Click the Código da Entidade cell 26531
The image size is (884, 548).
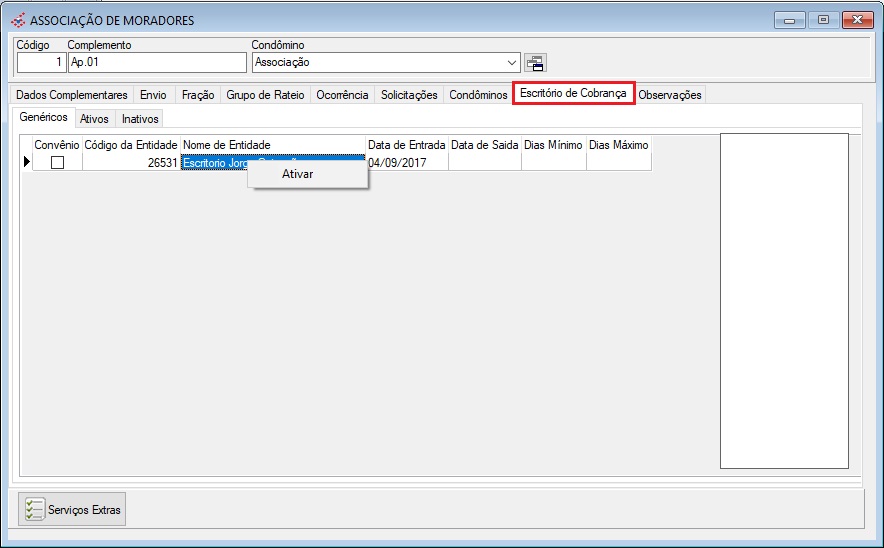pyautogui.click(x=131, y=163)
